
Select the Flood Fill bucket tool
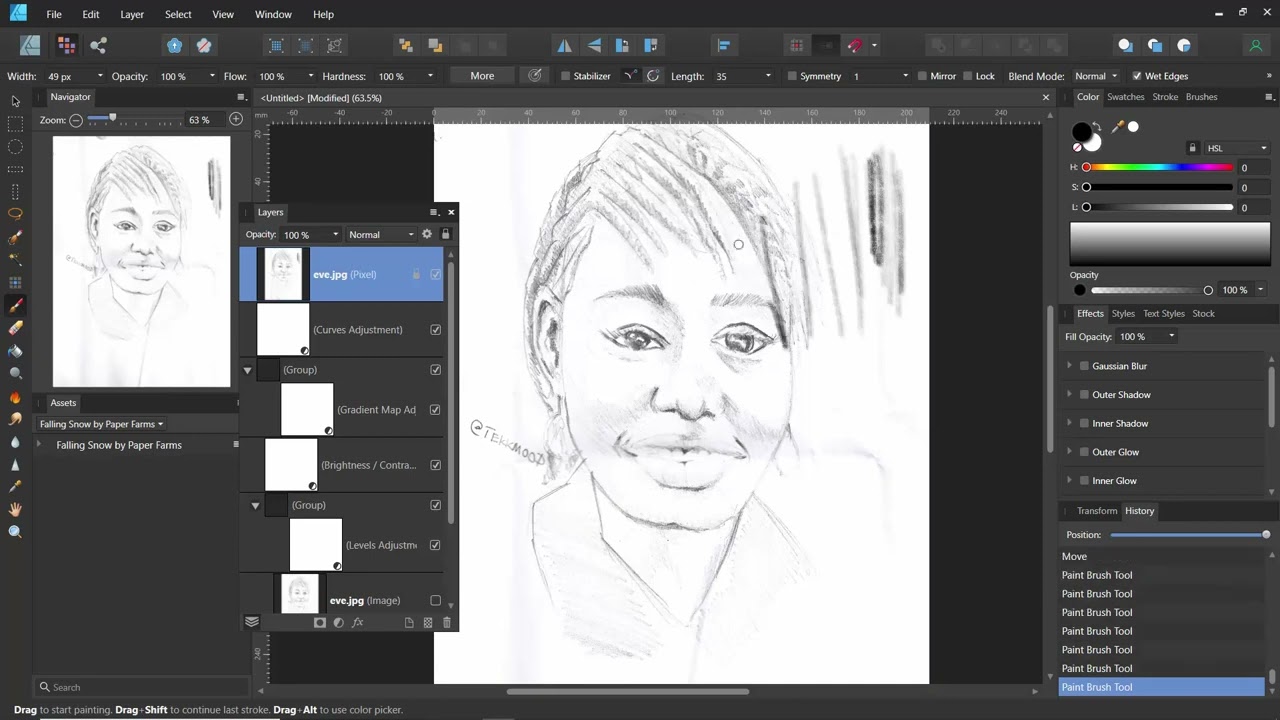click(15, 351)
